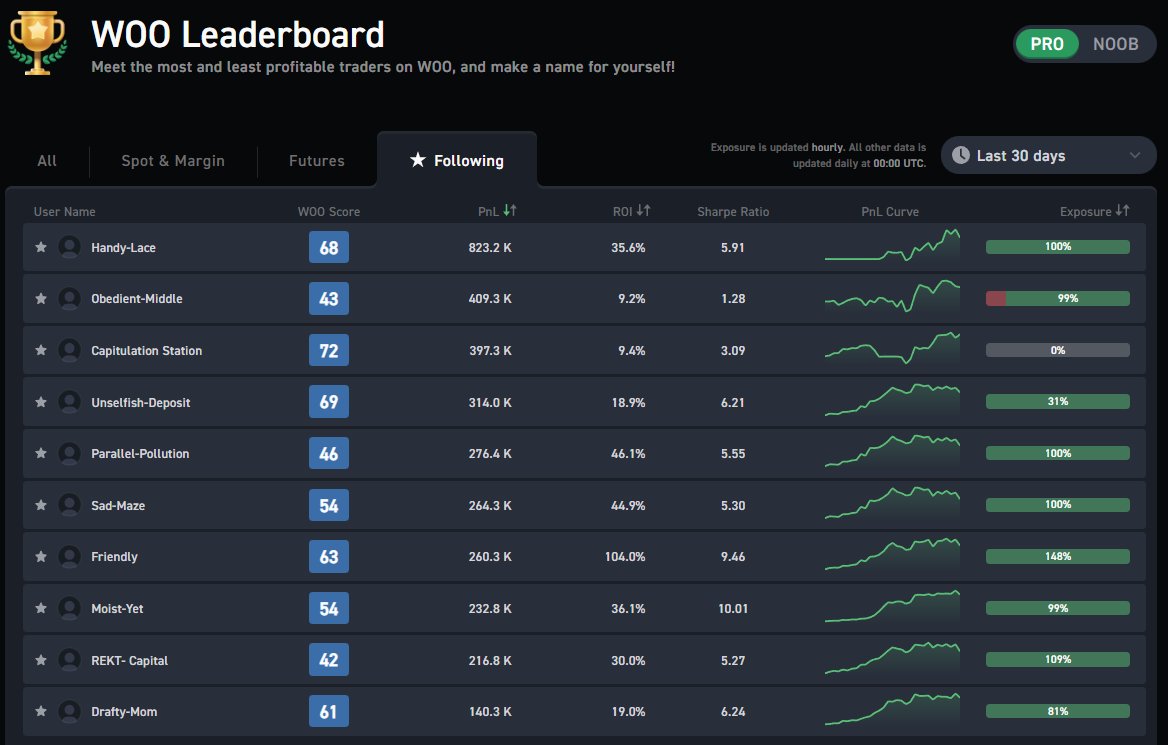This screenshot has width=1168, height=745.
Task: Open the Sad-Maze trader profile
Action: 118,505
